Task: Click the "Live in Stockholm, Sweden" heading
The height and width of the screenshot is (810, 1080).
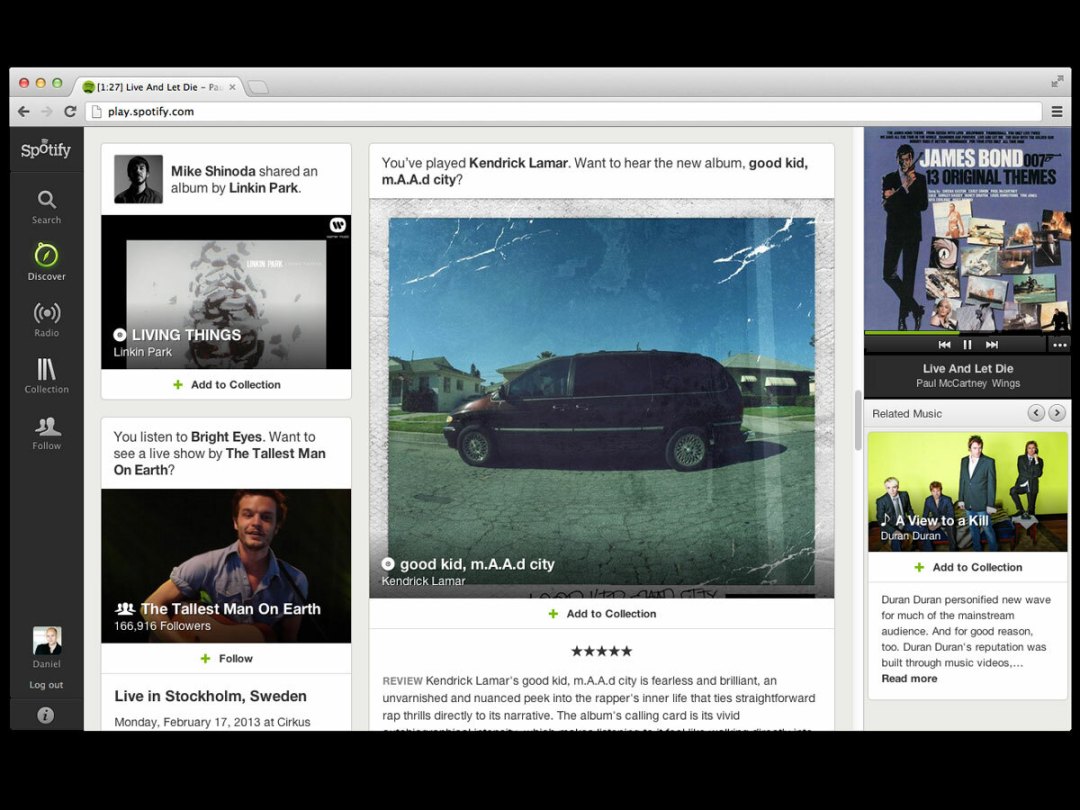Action: [210, 696]
